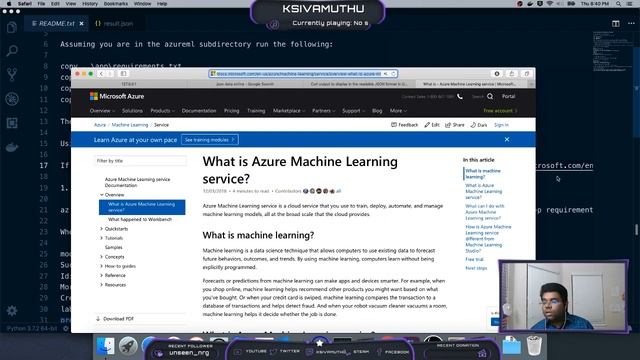
Task: Open Safari downloads icon
Action: (x=497, y=74)
